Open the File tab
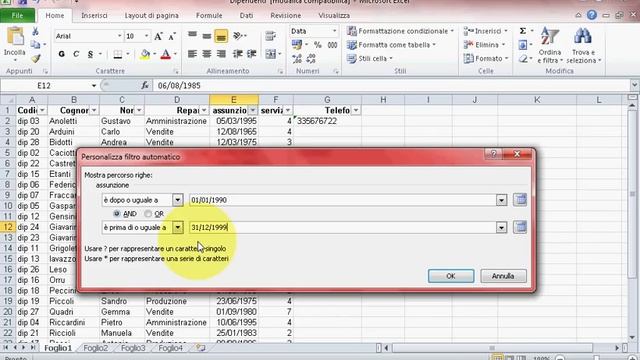 click(x=17, y=16)
